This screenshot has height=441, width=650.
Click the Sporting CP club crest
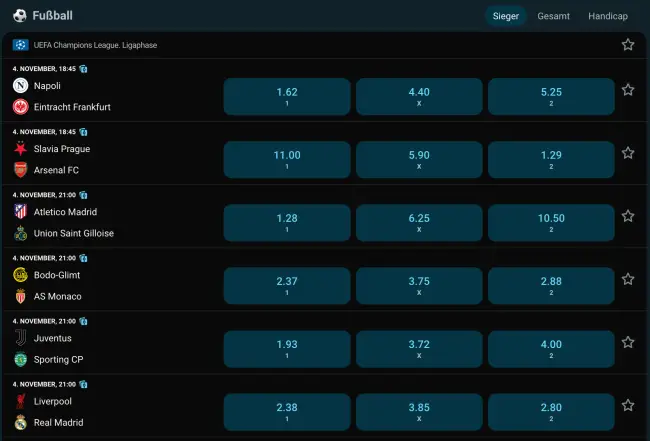(x=20, y=359)
